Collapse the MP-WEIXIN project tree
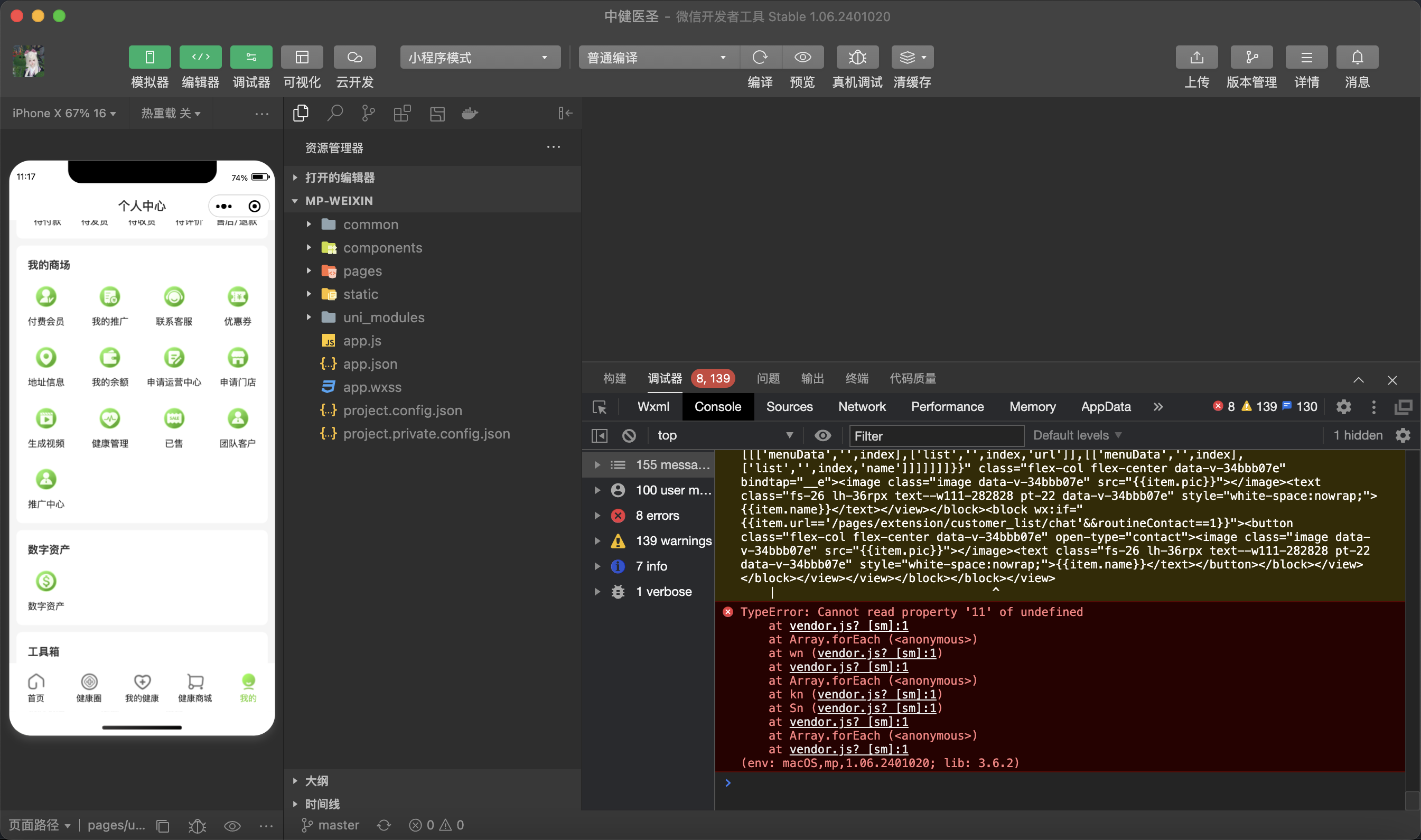This screenshot has height=840, width=1421. pyautogui.click(x=433, y=201)
